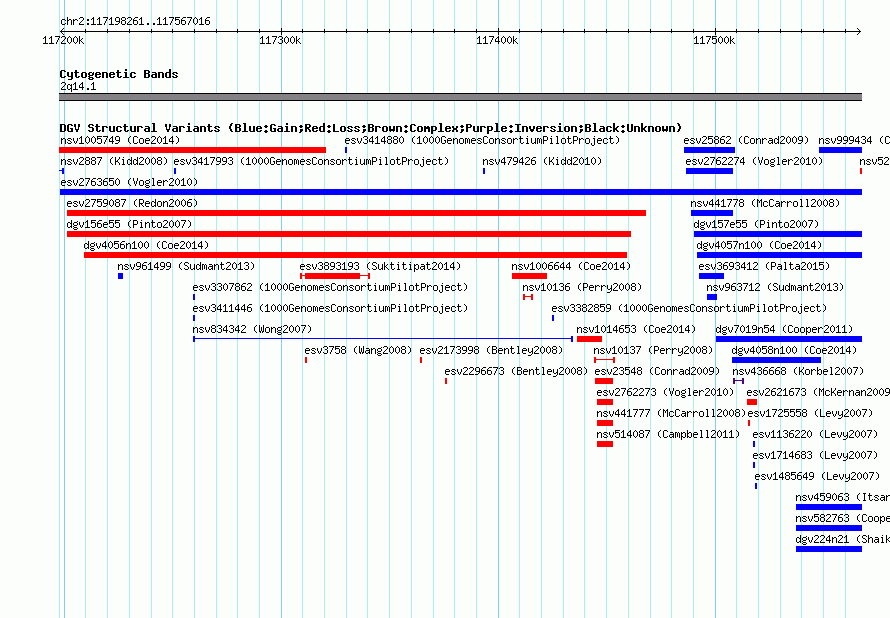Click the small blue nsv961499 gain marker

(120, 276)
